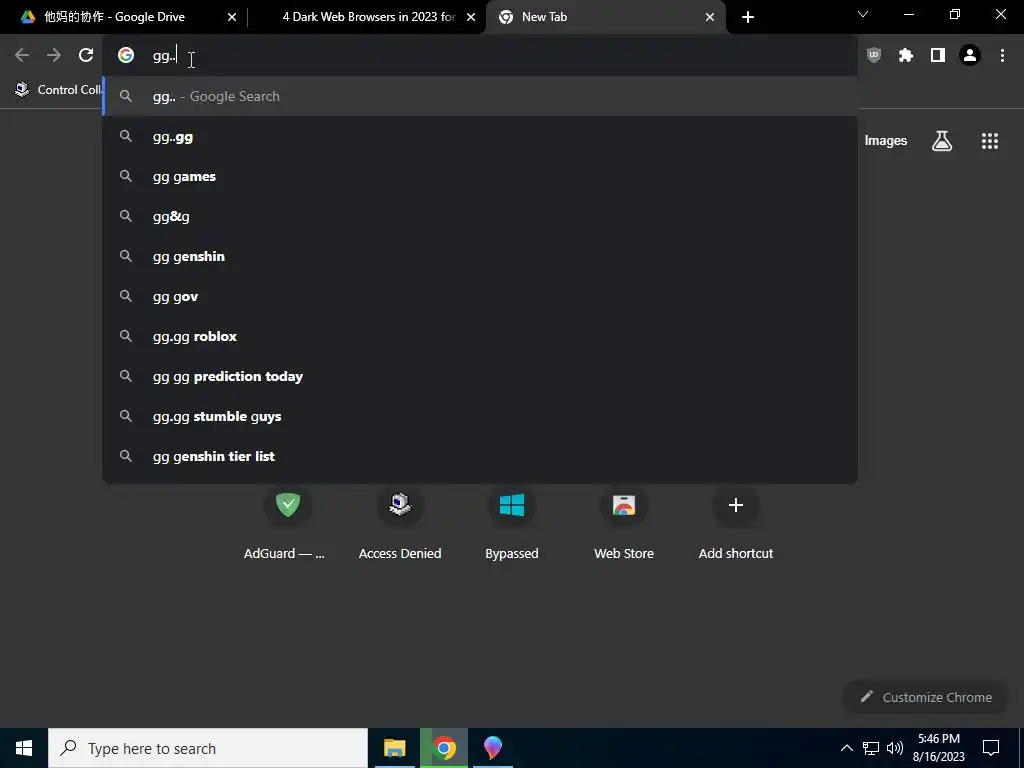This screenshot has width=1024, height=768.
Task: Open the volume tray icon
Action: click(x=895, y=748)
